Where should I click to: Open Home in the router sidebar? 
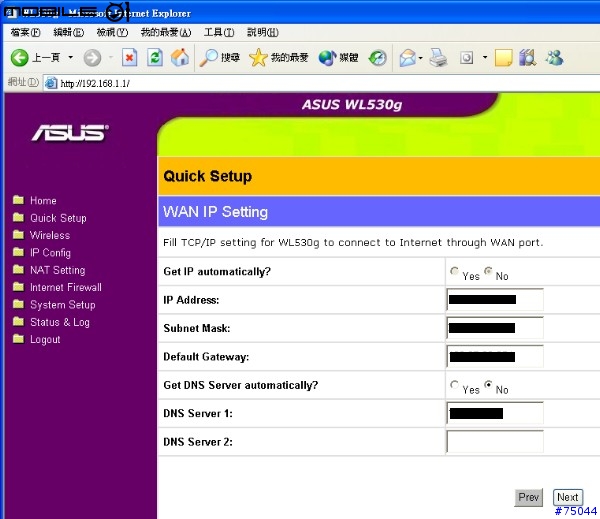(x=43, y=201)
